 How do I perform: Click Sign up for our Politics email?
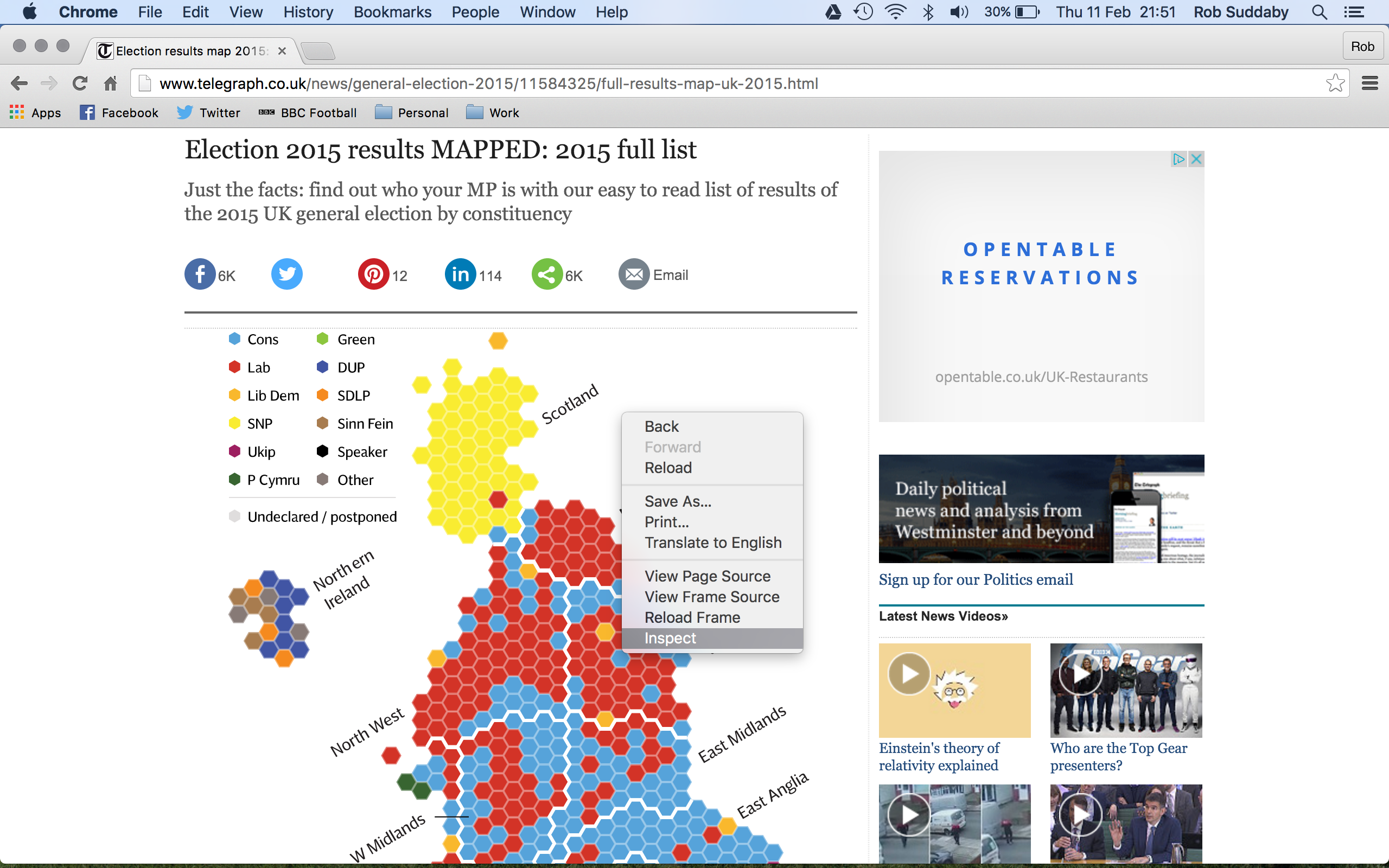click(976, 580)
